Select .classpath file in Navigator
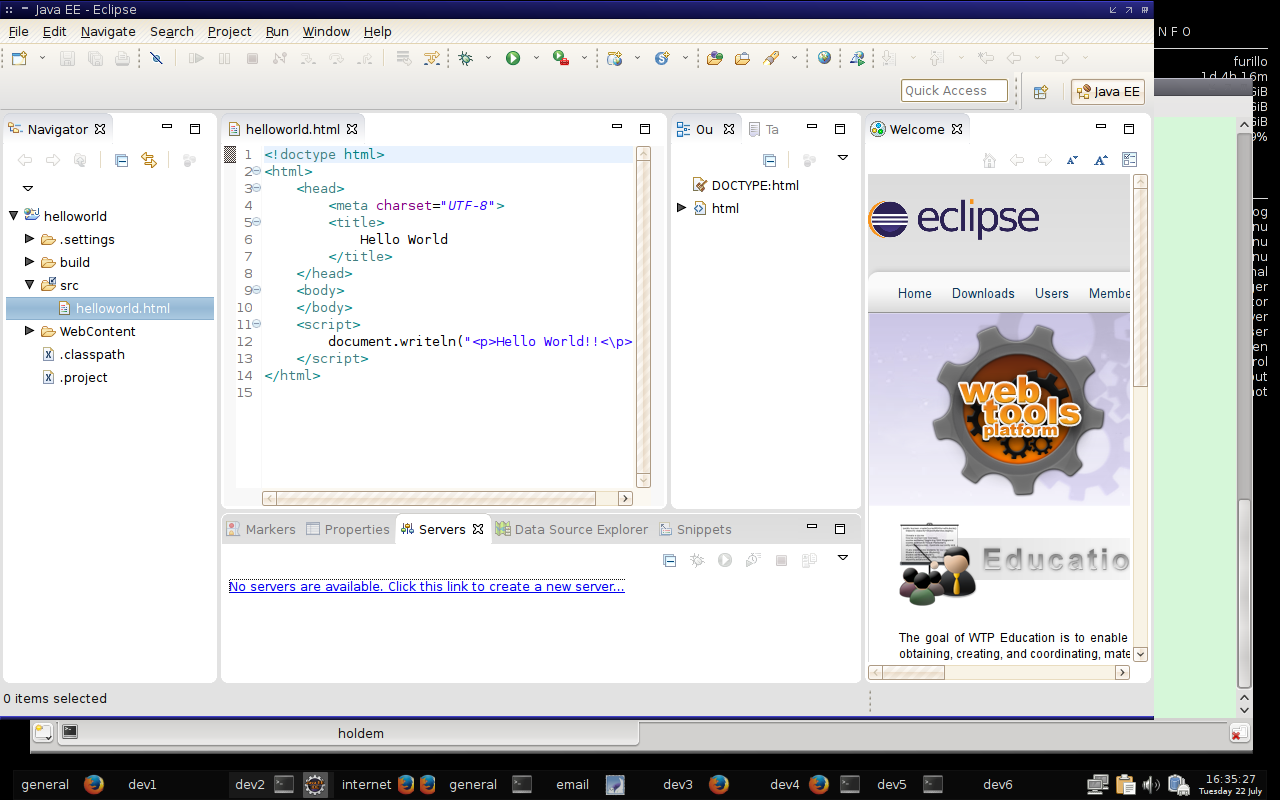 (83, 354)
